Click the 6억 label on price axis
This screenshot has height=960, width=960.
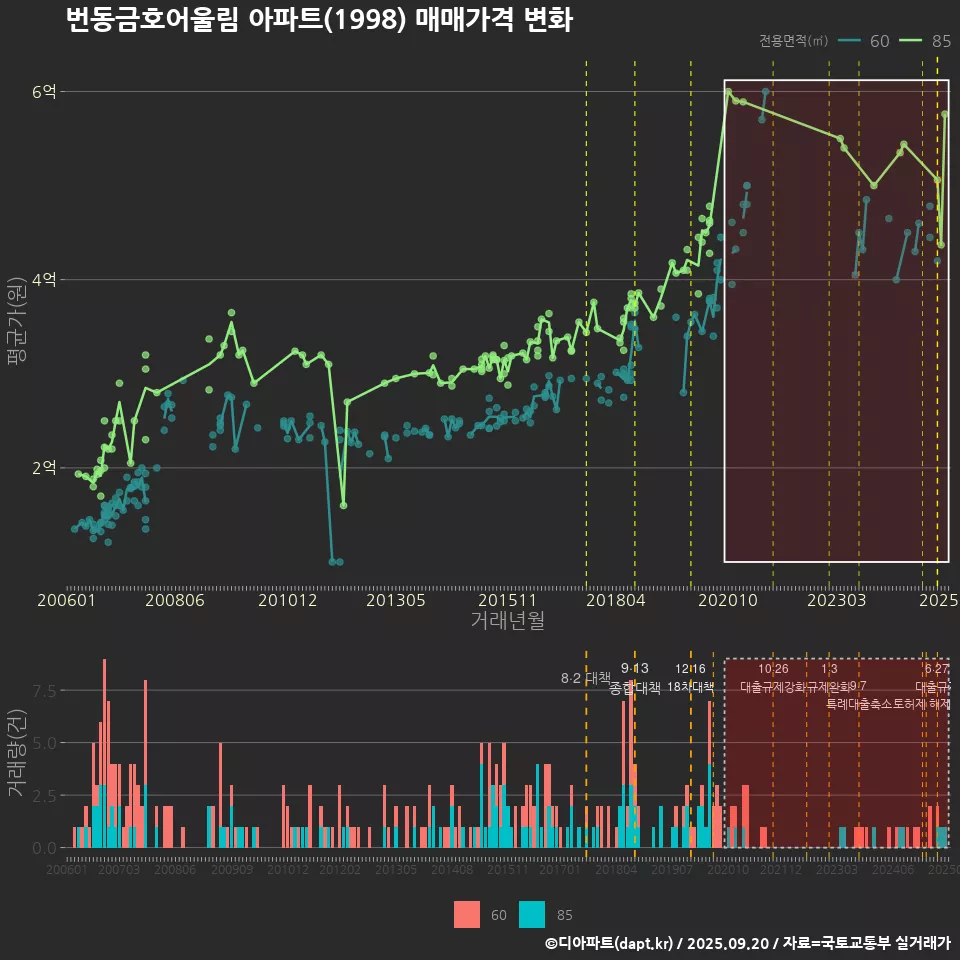coord(44,92)
